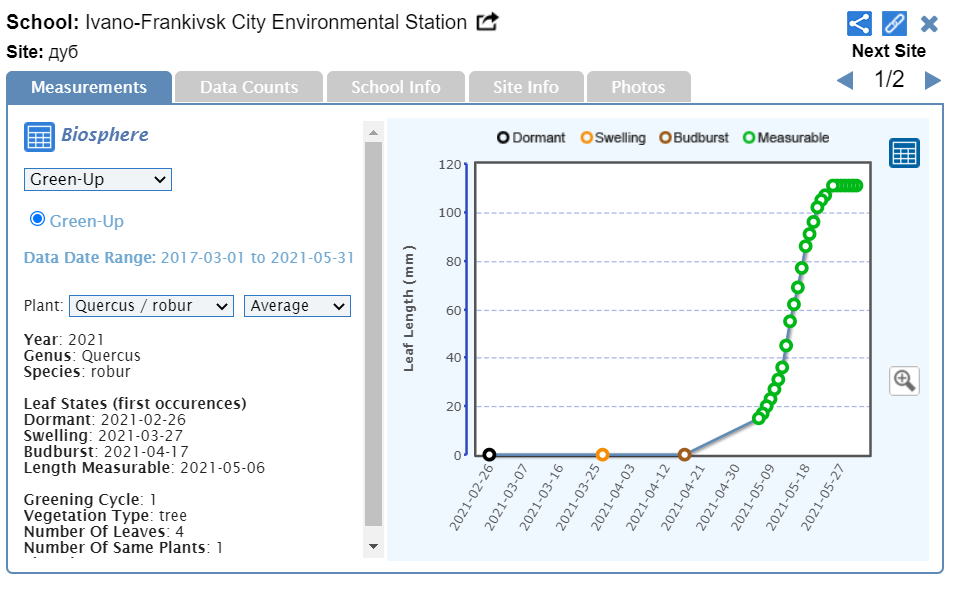Switch to the Photos tab
955x589 pixels.
click(638, 87)
